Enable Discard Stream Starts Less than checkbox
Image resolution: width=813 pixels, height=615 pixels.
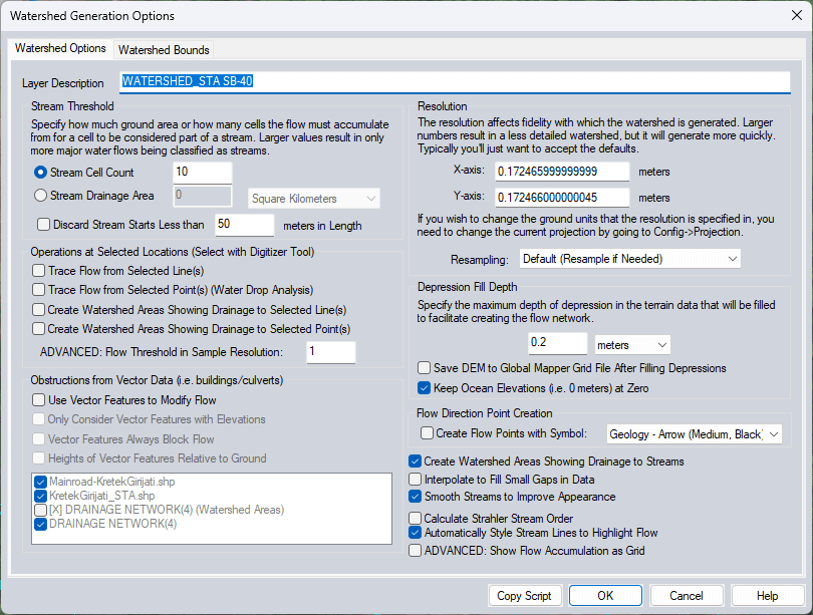(41, 224)
